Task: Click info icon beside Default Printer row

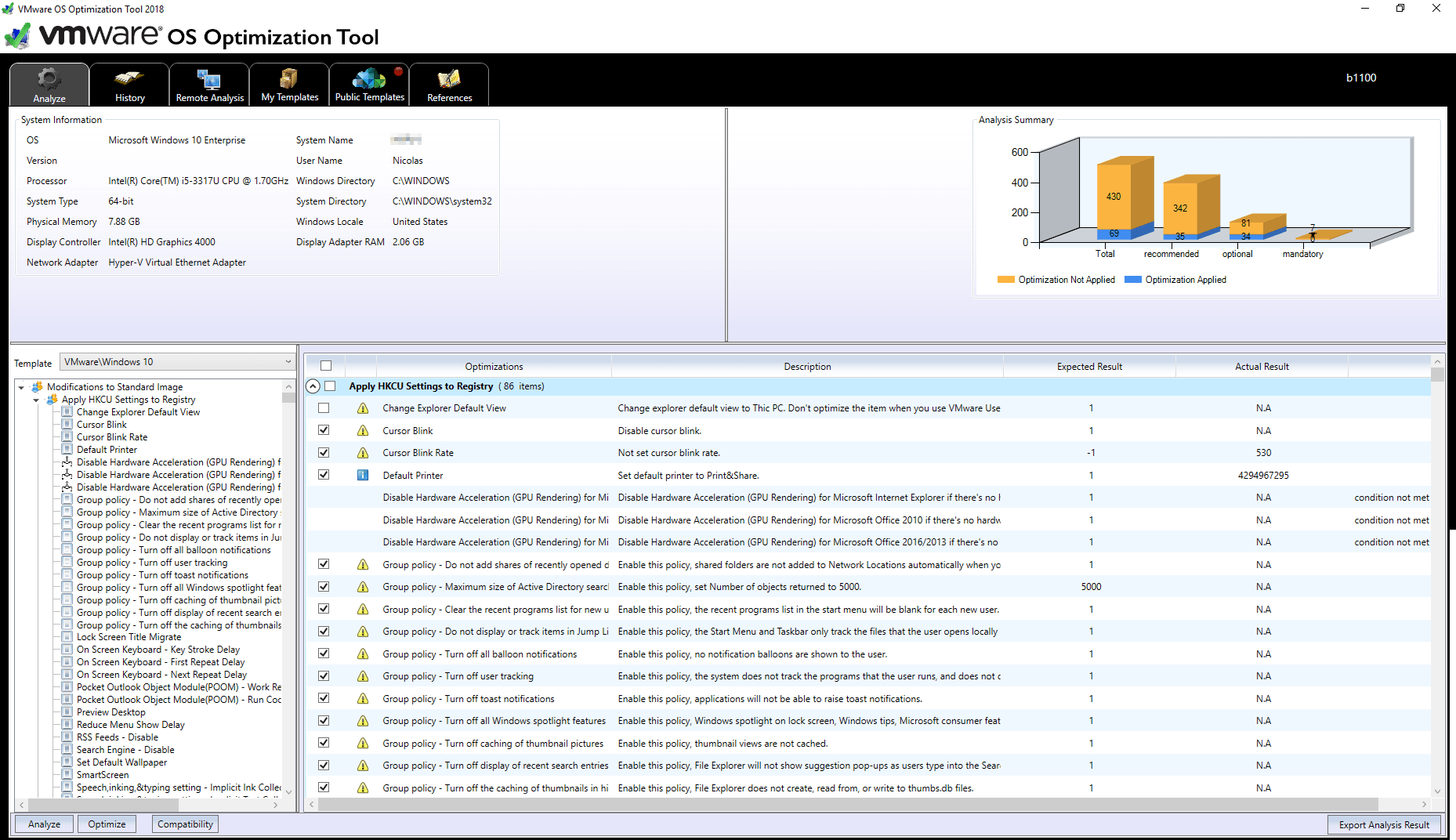Action: (363, 476)
